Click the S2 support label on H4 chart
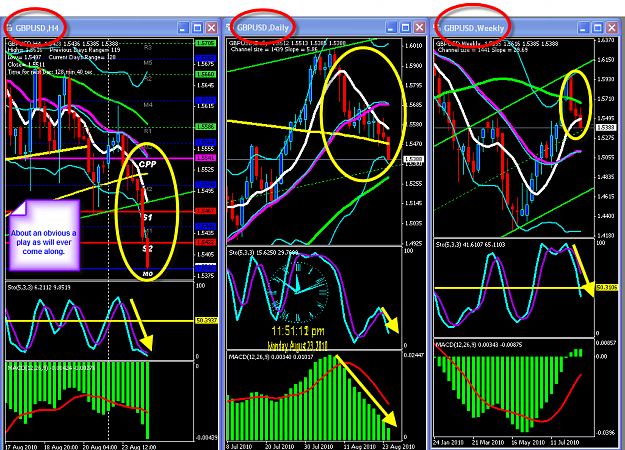The height and width of the screenshot is (450, 625). 147,249
